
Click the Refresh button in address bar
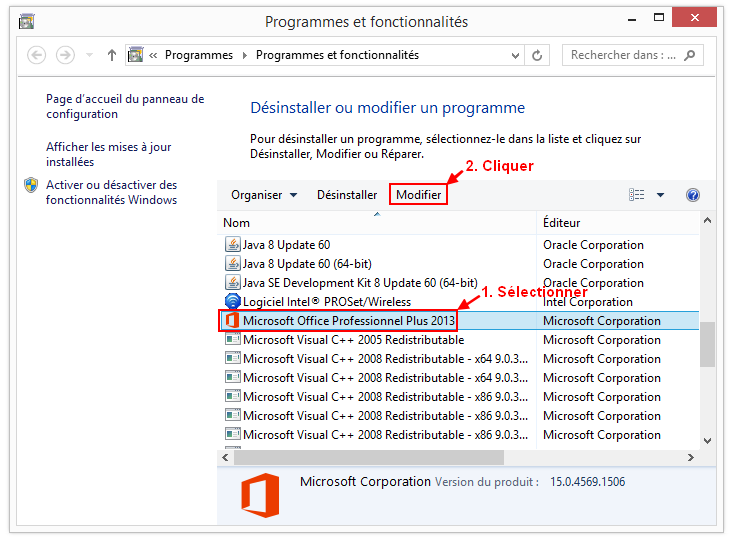point(538,56)
